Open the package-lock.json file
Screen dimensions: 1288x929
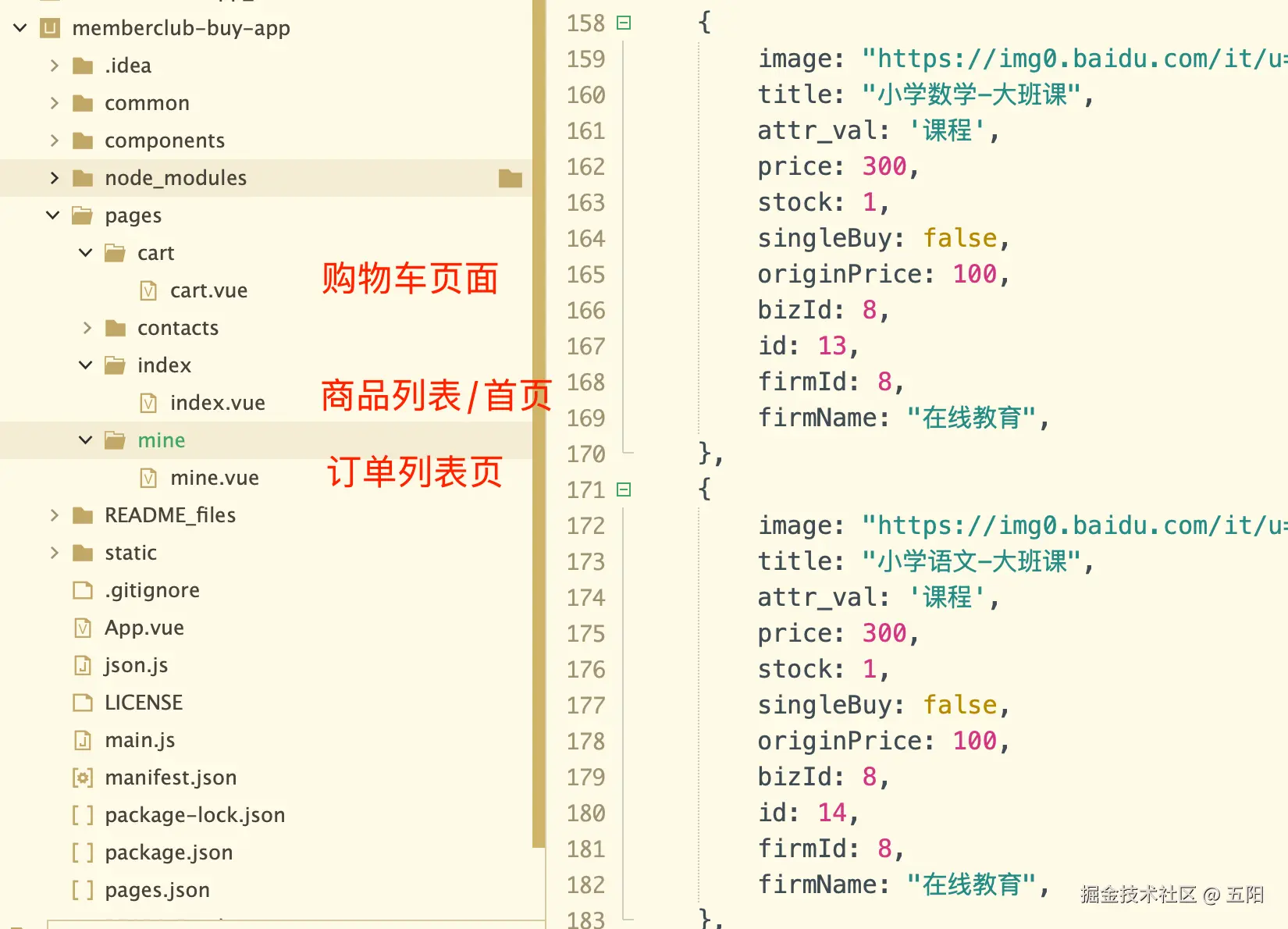(195, 815)
